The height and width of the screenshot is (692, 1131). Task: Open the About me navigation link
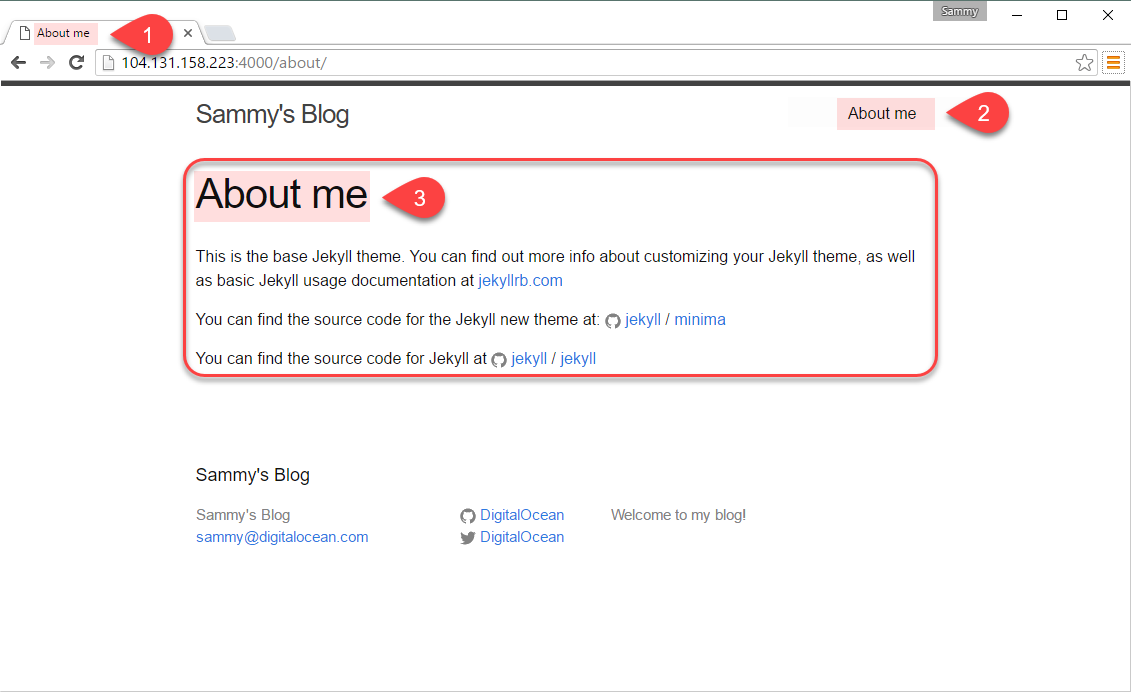click(x=881, y=113)
